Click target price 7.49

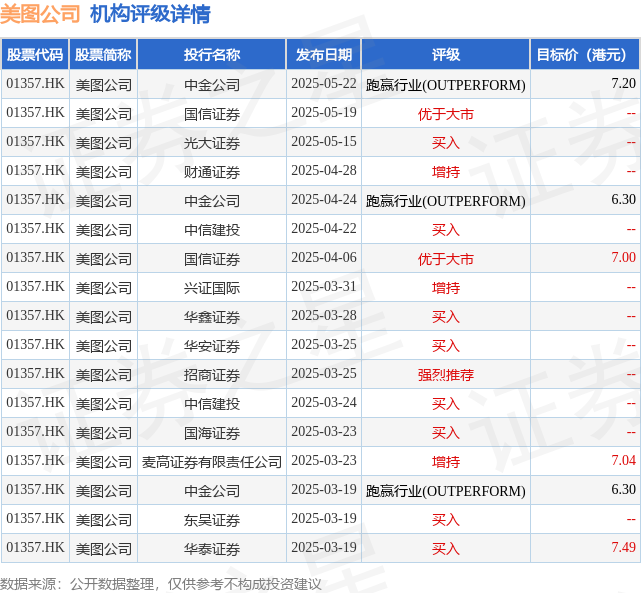point(623,548)
